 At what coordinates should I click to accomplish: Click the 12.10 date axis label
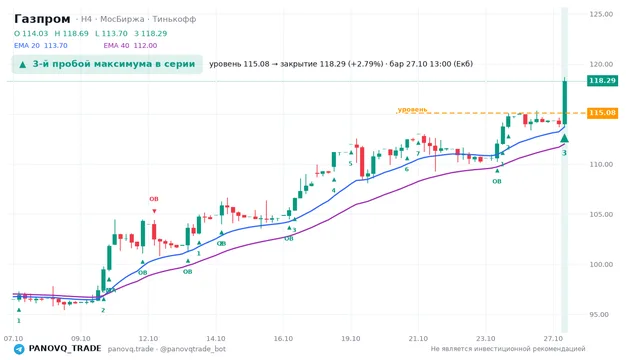[148, 339]
